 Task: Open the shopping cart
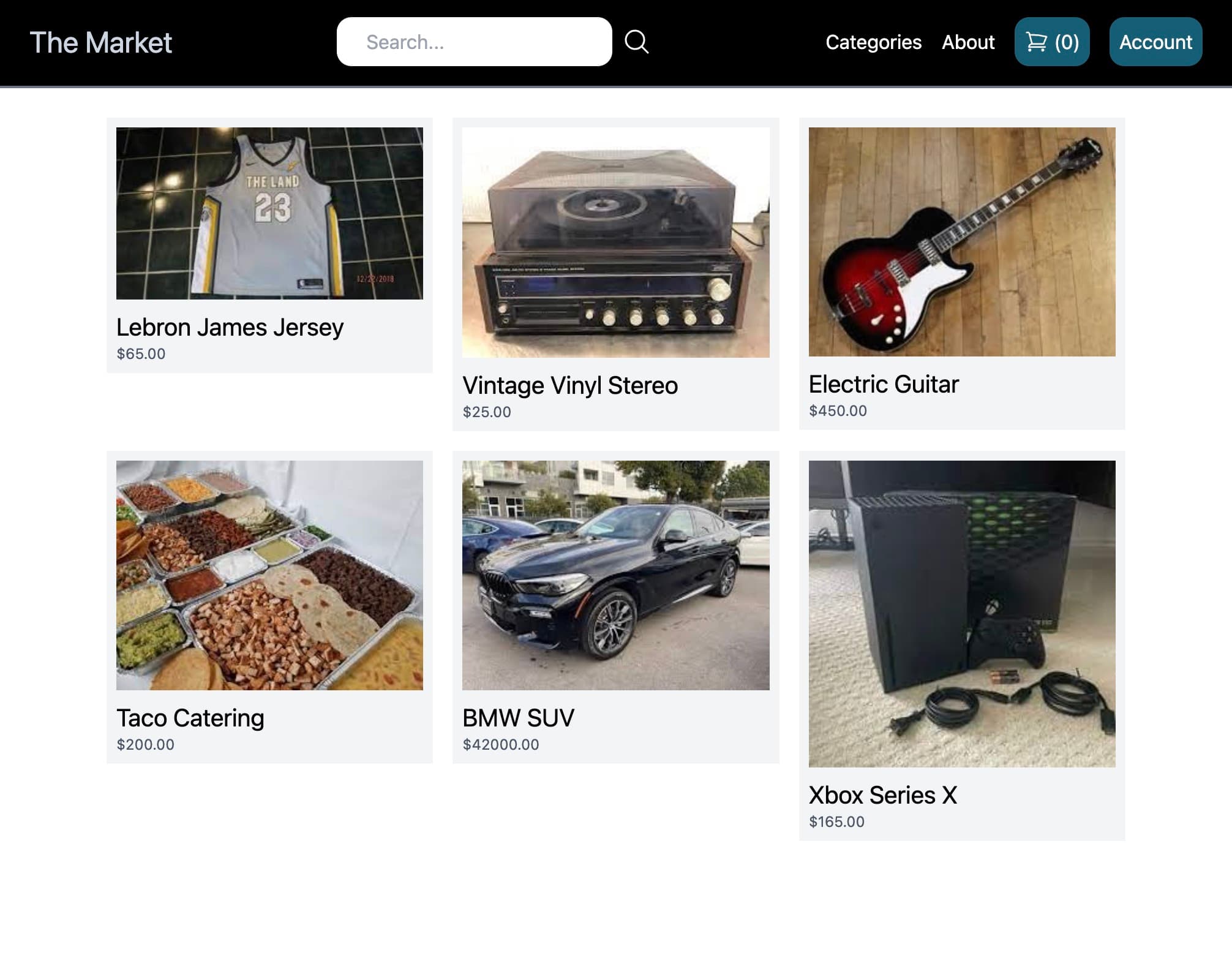pyautogui.click(x=1051, y=42)
